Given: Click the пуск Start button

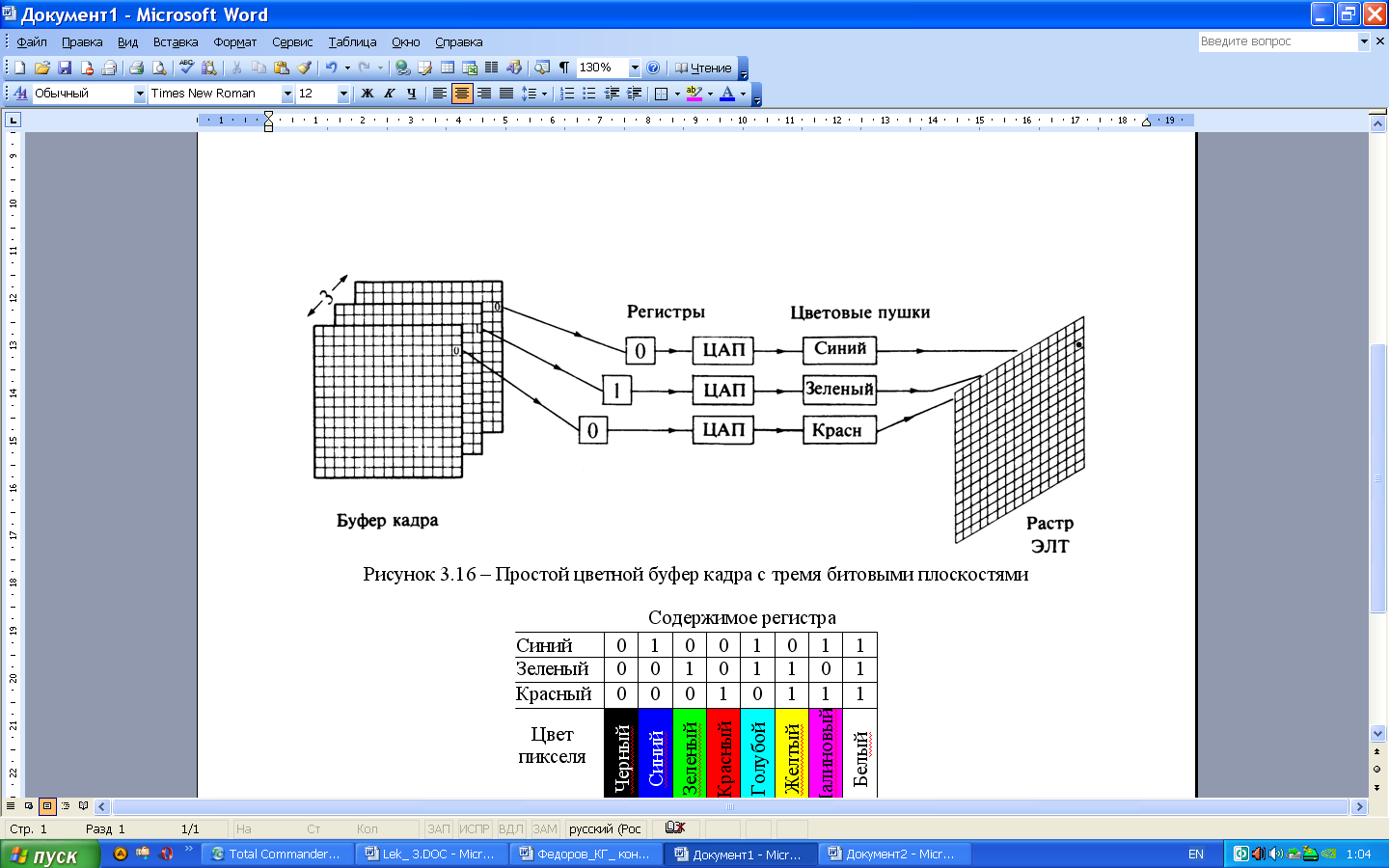Looking at the screenshot, I should click(49, 854).
